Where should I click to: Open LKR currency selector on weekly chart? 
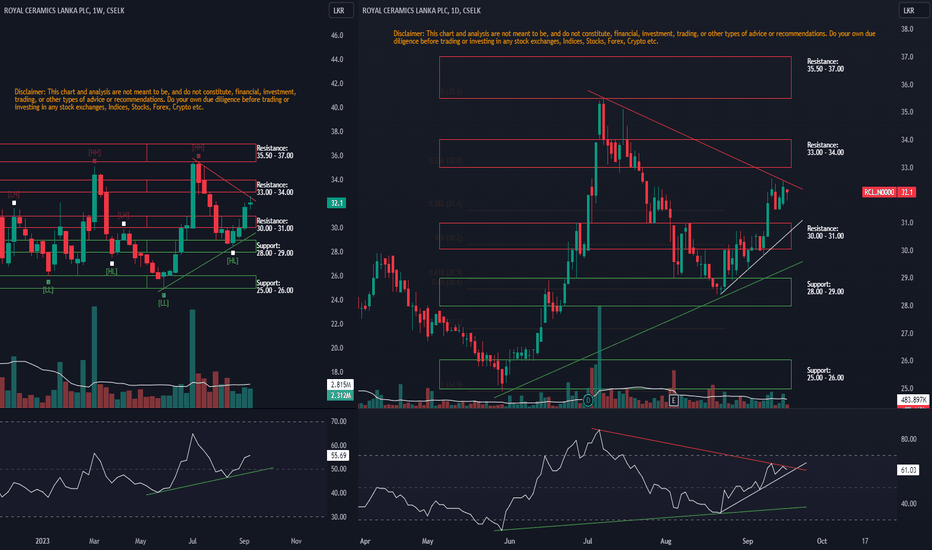(x=341, y=10)
